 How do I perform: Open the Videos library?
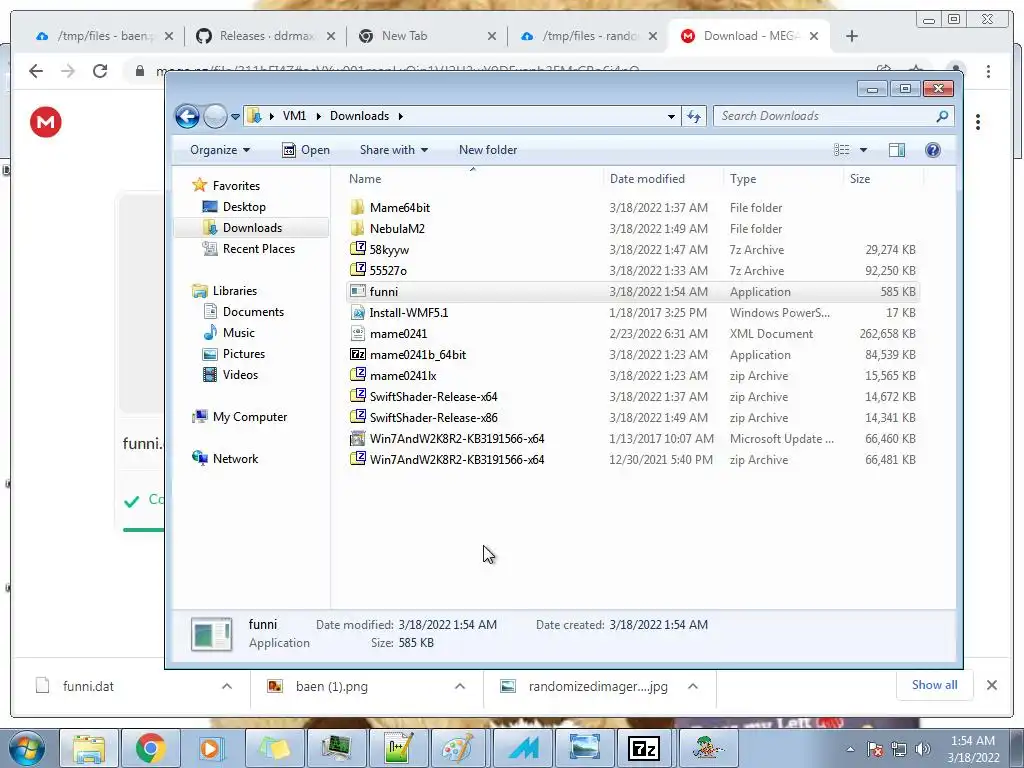tap(231, 374)
